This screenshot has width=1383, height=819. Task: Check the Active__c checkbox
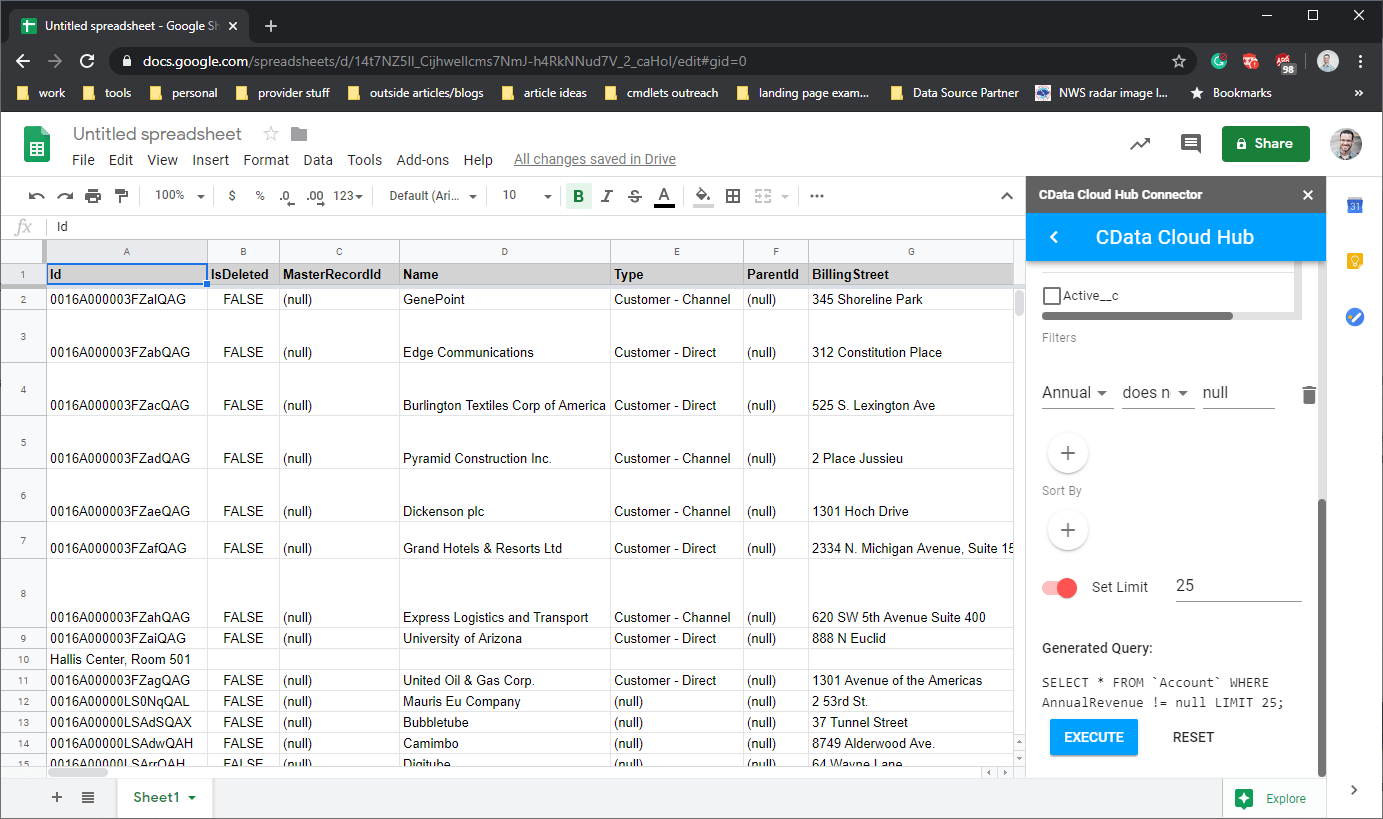(1052, 296)
